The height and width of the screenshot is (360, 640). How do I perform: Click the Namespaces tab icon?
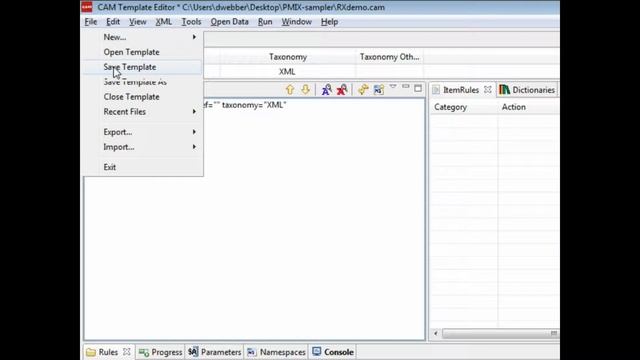(252, 352)
